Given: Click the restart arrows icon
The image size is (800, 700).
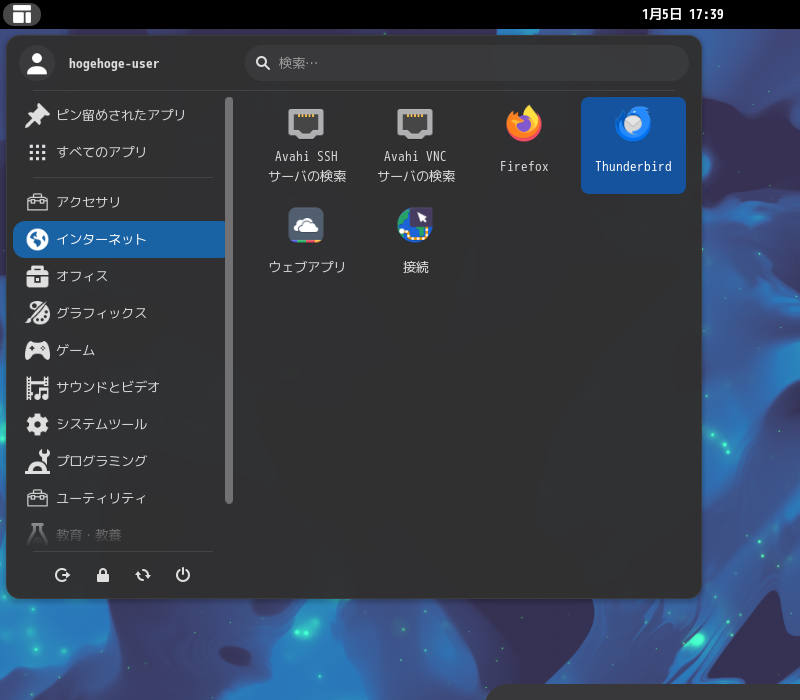Looking at the screenshot, I should (x=143, y=575).
